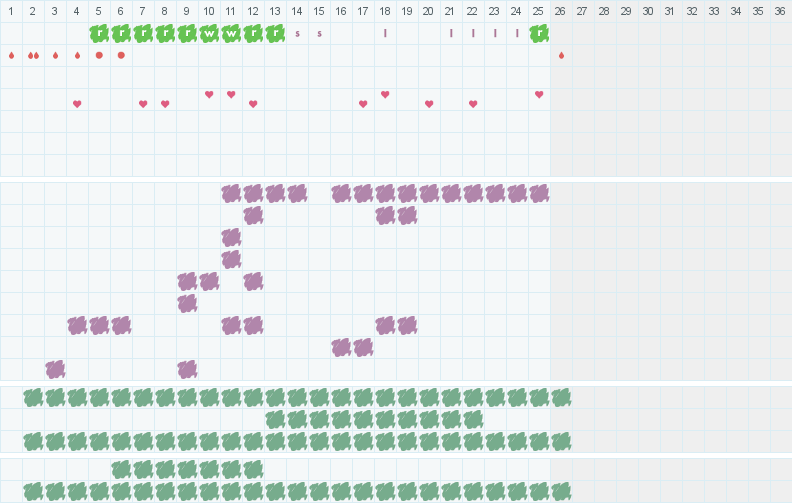Select the round red dot on day 5
792x503 pixels.
pyautogui.click(x=99, y=55)
